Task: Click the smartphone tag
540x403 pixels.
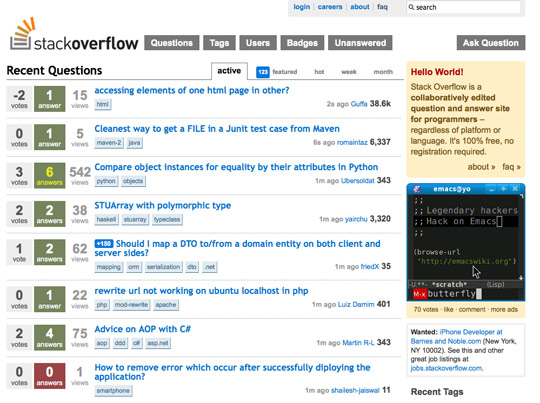Action: (x=113, y=391)
